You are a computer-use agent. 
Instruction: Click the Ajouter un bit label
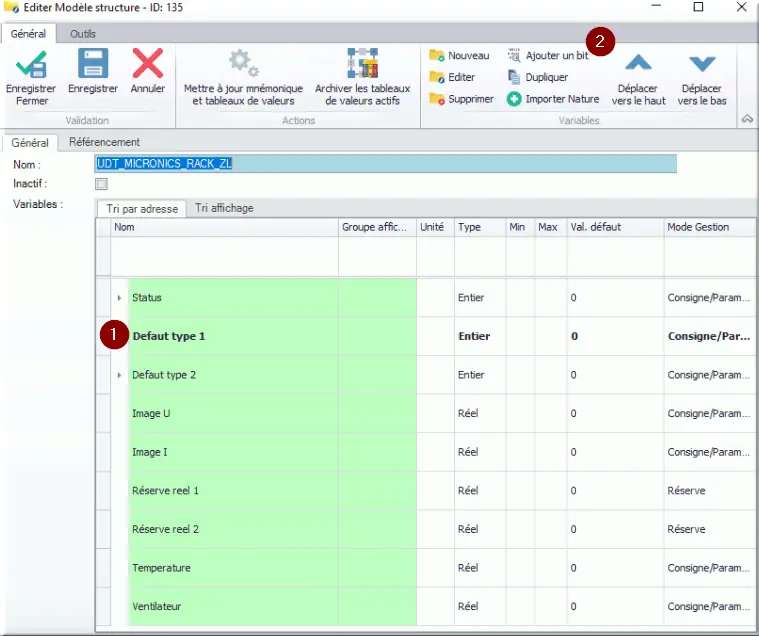click(x=557, y=56)
